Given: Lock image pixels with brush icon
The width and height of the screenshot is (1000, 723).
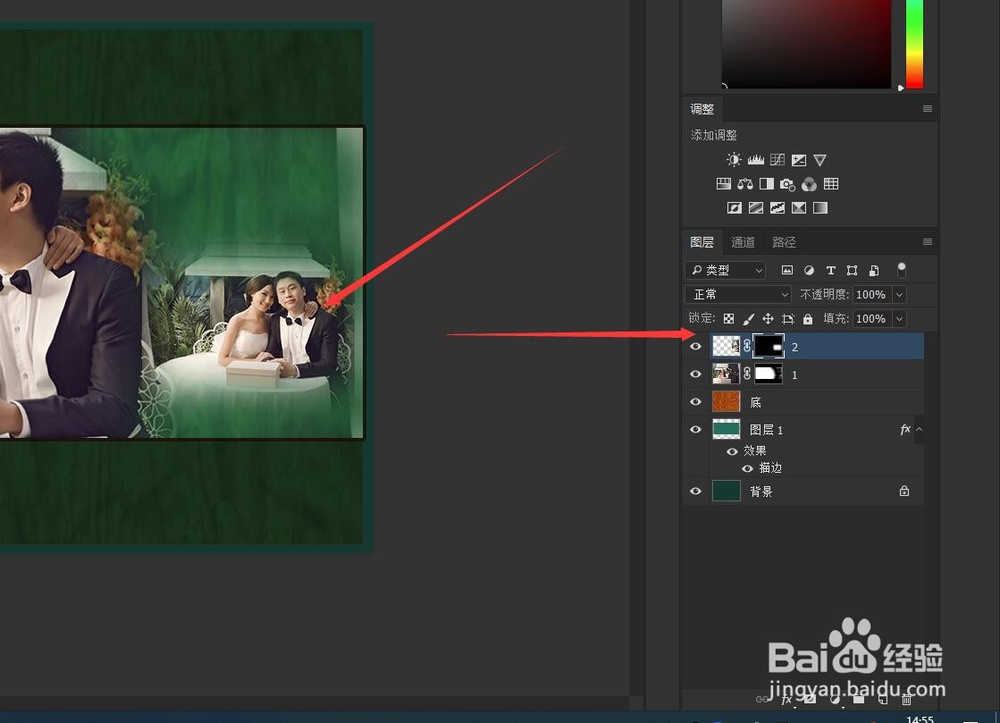Looking at the screenshot, I should 749,319.
